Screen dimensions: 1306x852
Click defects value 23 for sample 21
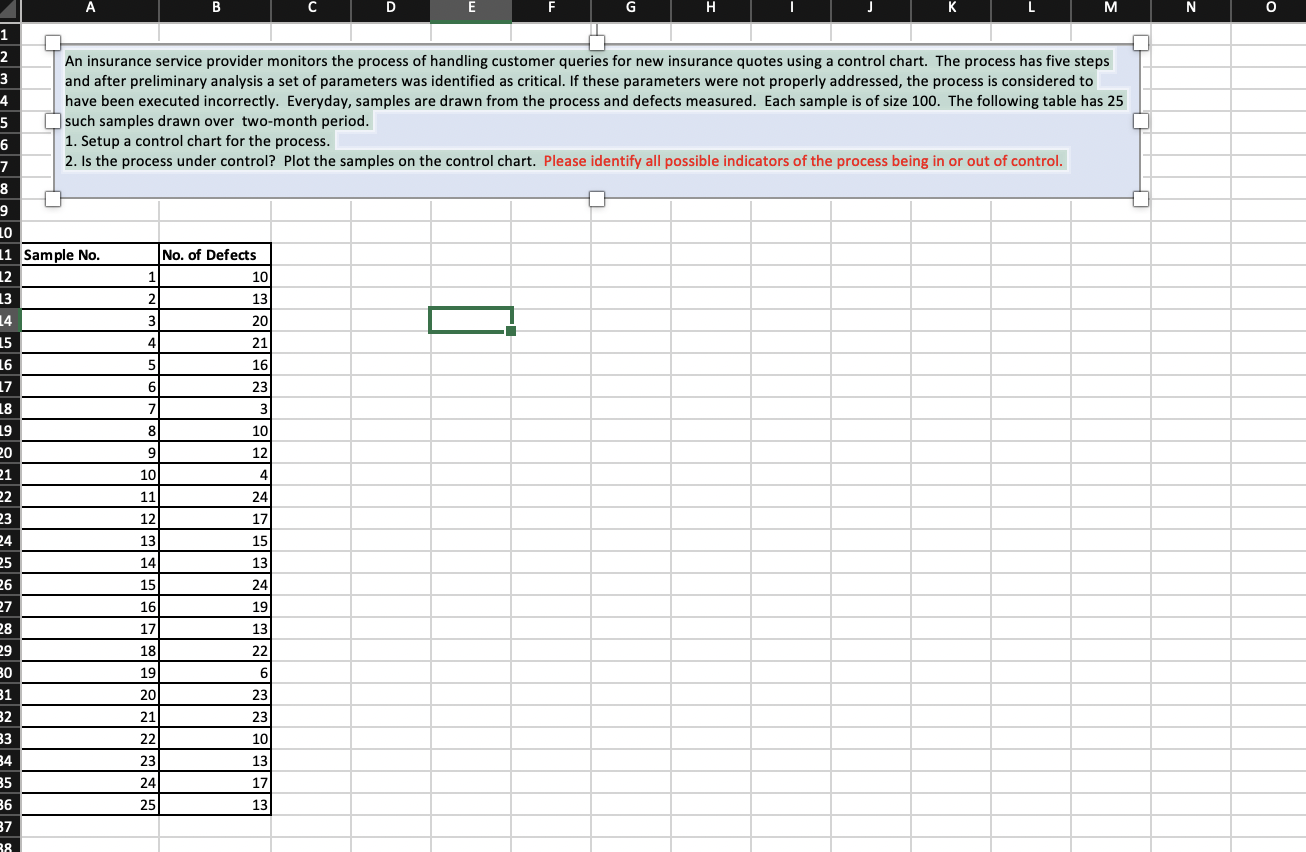215,717
